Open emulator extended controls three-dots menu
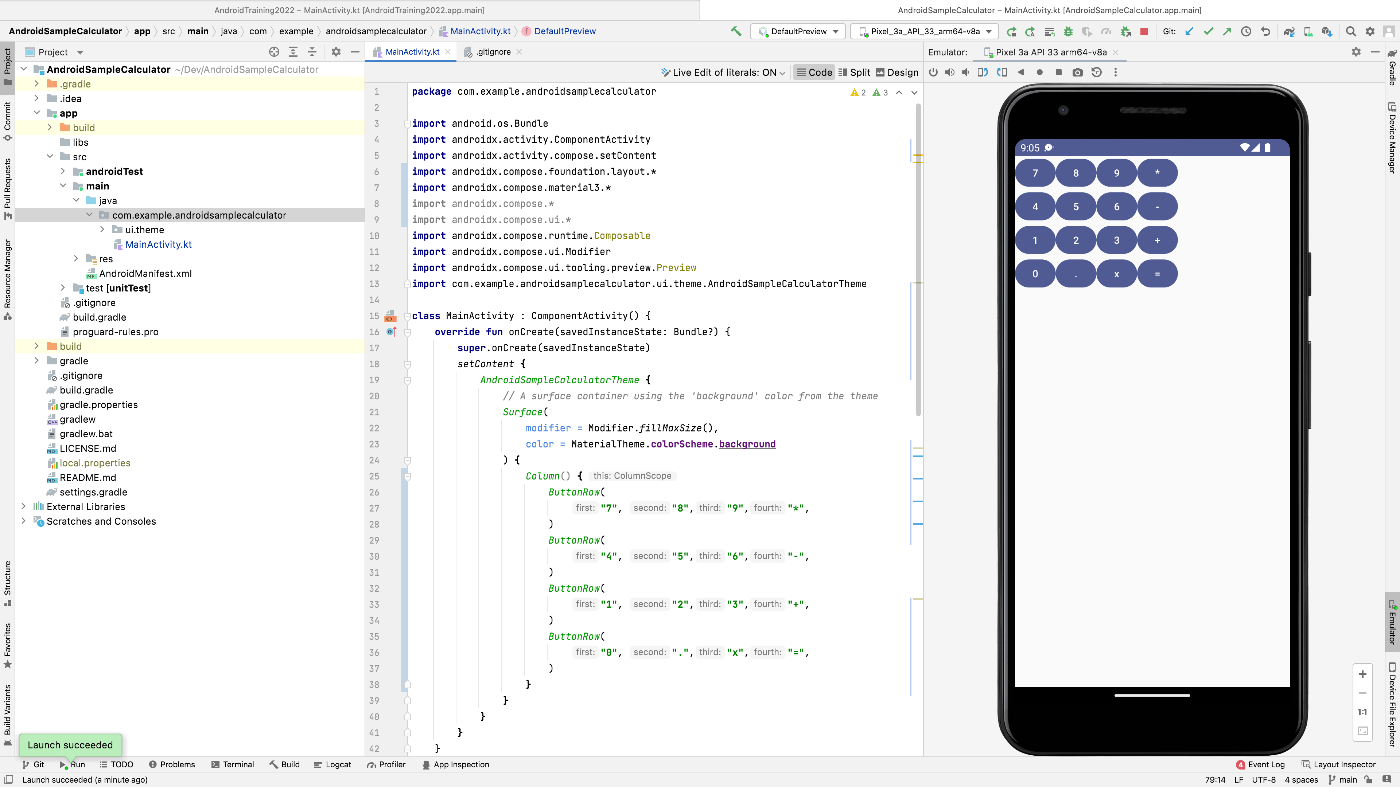This screenshot has height=787, width=1400. click(1116, 72)
